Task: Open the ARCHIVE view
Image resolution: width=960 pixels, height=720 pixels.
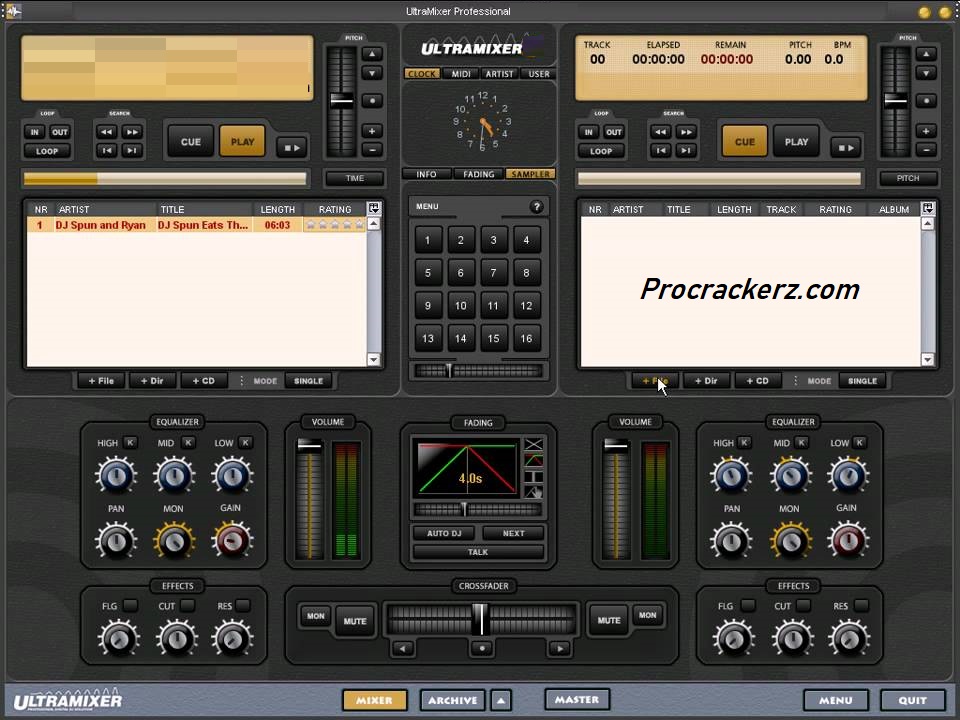Action: click(x=452, y=700)
